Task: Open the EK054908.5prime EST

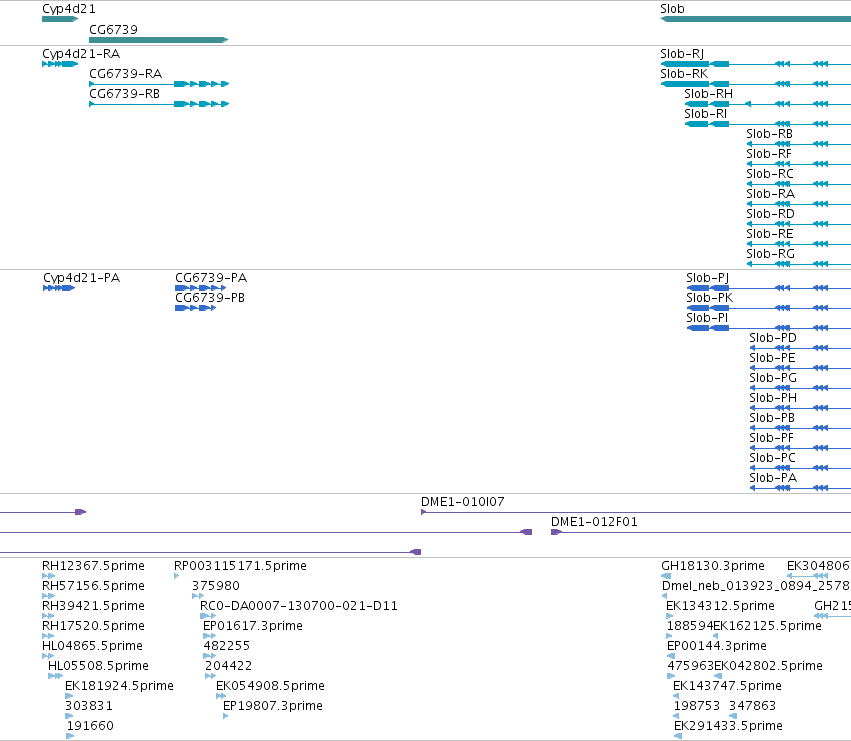Action: (221, 696)
